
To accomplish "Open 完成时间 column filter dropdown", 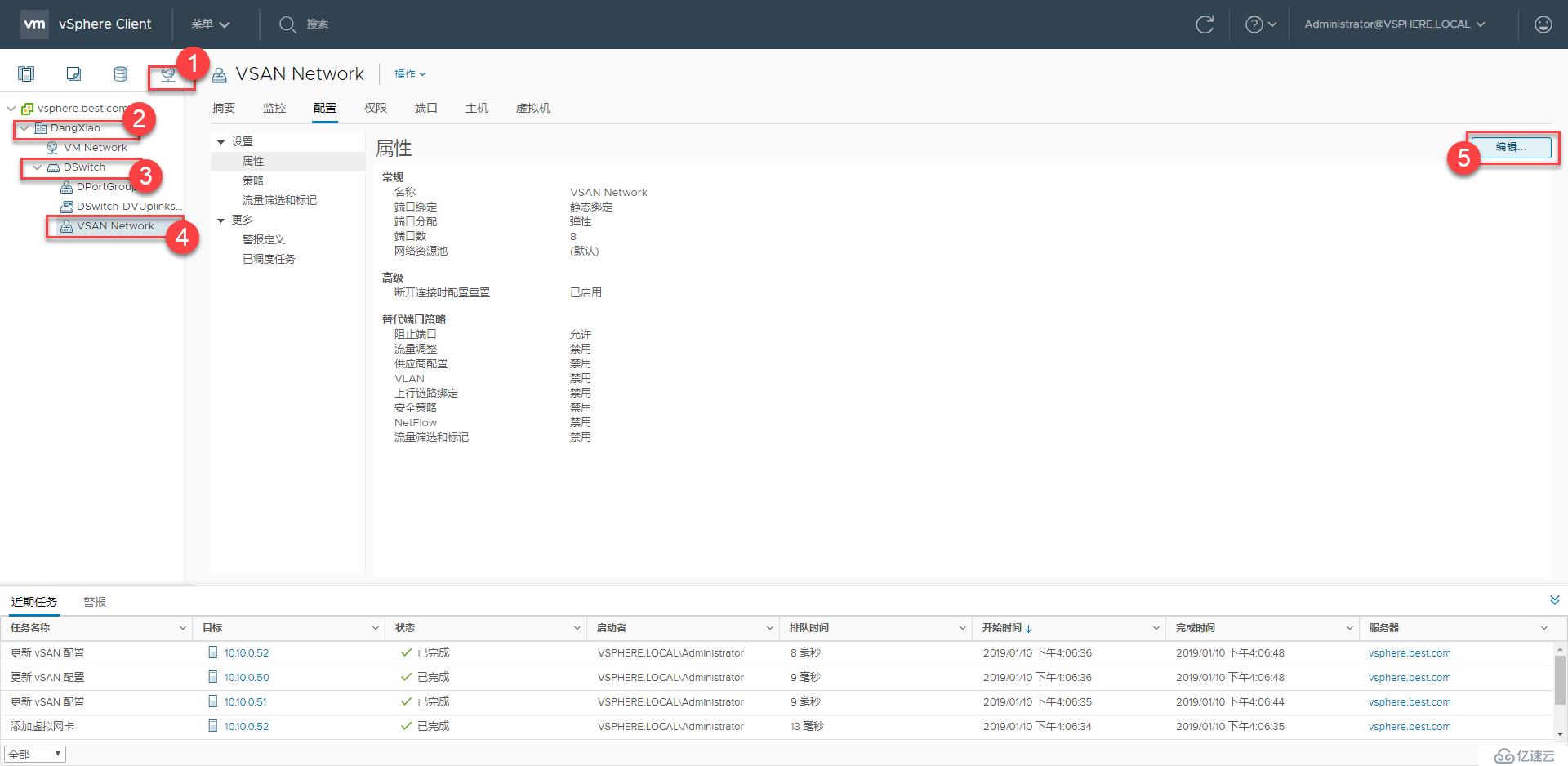I will (x=1349, y=628).
